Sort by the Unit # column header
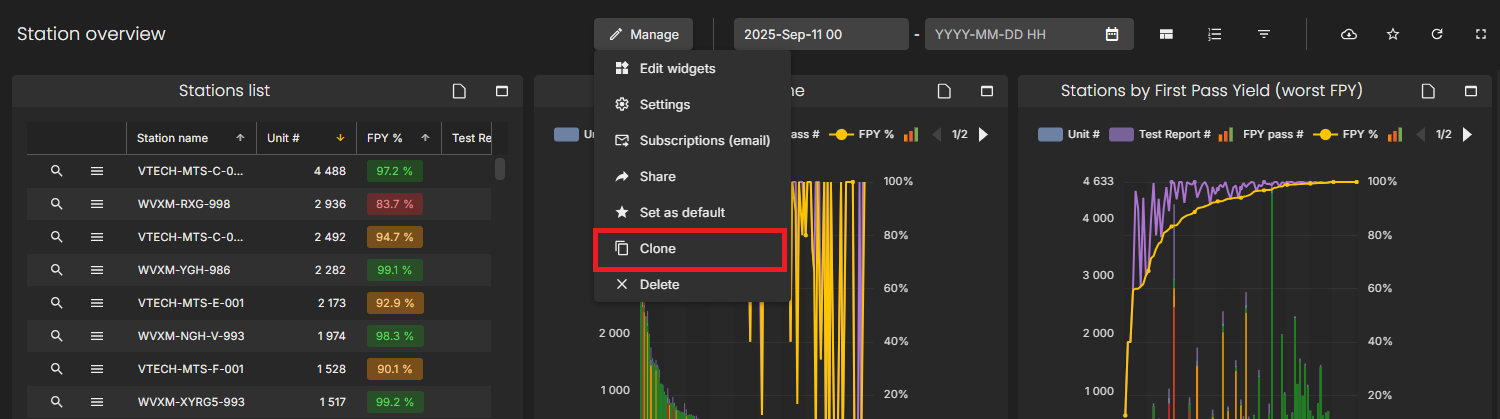Screen dimensions: 1500x419 click(306, 138)
